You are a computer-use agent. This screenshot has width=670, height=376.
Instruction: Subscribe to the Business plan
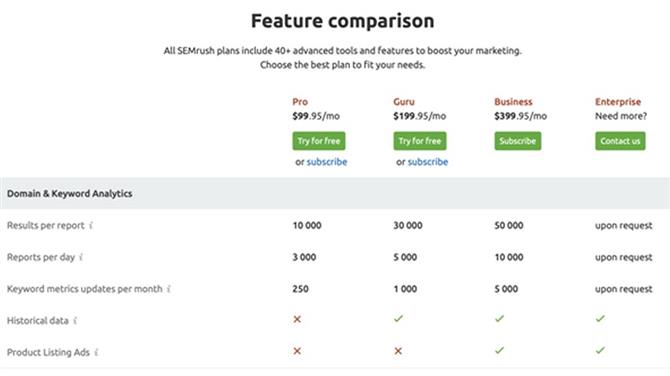coord(517,141)
